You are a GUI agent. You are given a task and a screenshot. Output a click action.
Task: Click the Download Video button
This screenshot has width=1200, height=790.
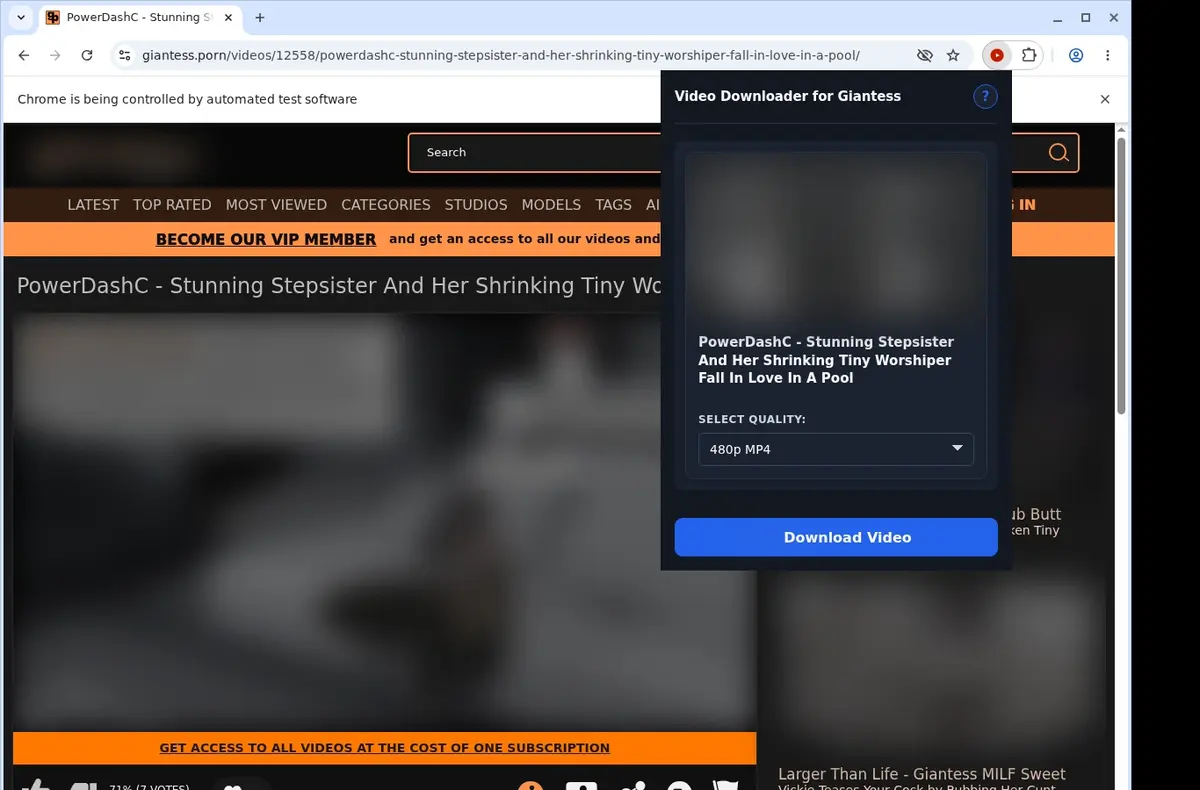[836, 537]
